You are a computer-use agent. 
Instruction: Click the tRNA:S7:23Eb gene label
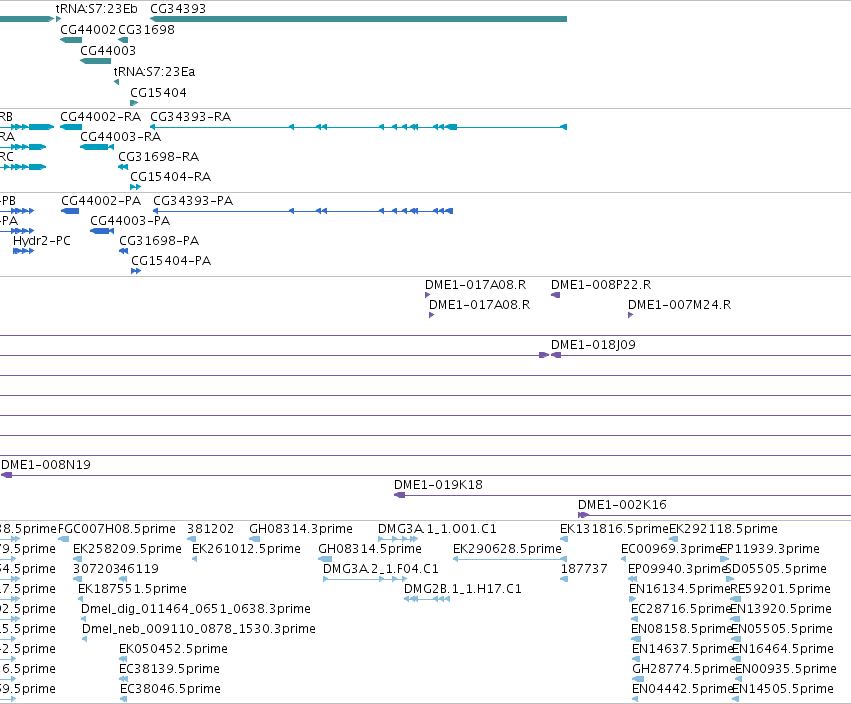[x=97, y=9]
